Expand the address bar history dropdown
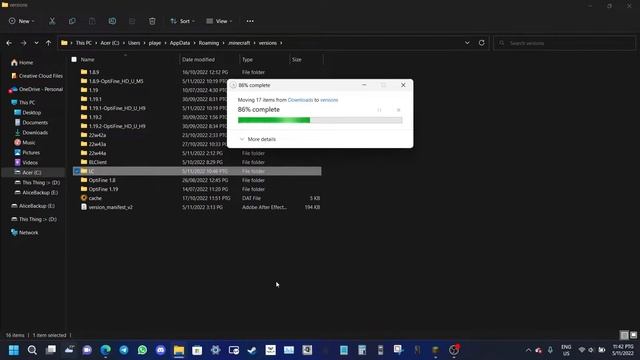Screen dimensions: 640x360 (467, 43)
